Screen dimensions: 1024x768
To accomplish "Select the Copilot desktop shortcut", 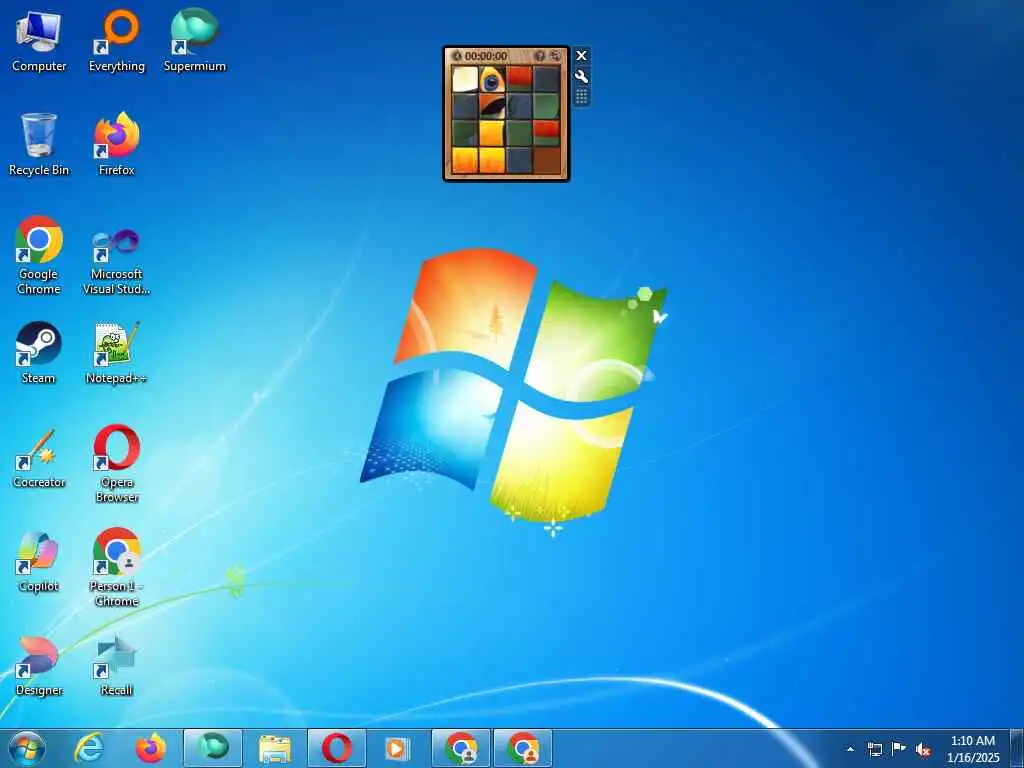I will coord(39,562).
